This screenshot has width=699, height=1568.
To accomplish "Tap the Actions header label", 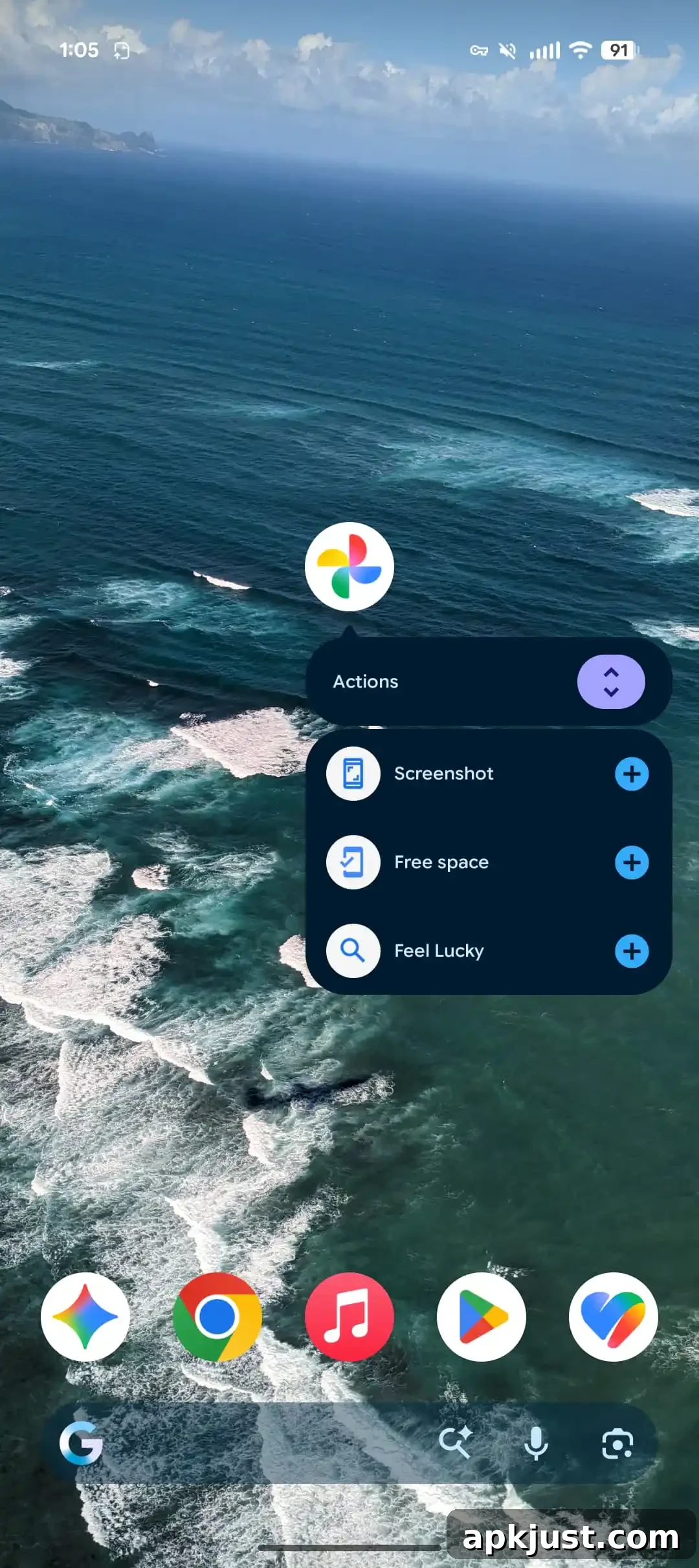I will click(x=366, y=682).
